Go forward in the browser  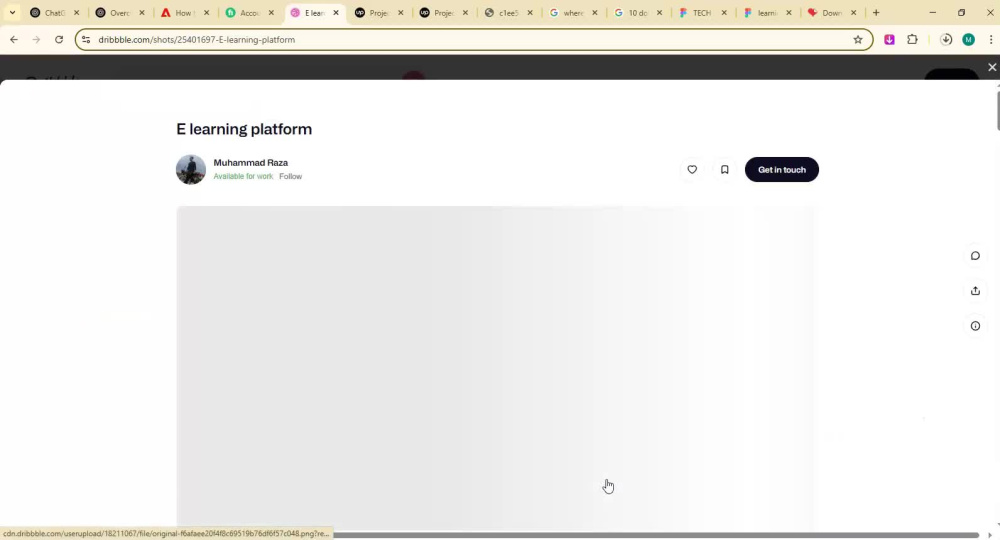36,40
